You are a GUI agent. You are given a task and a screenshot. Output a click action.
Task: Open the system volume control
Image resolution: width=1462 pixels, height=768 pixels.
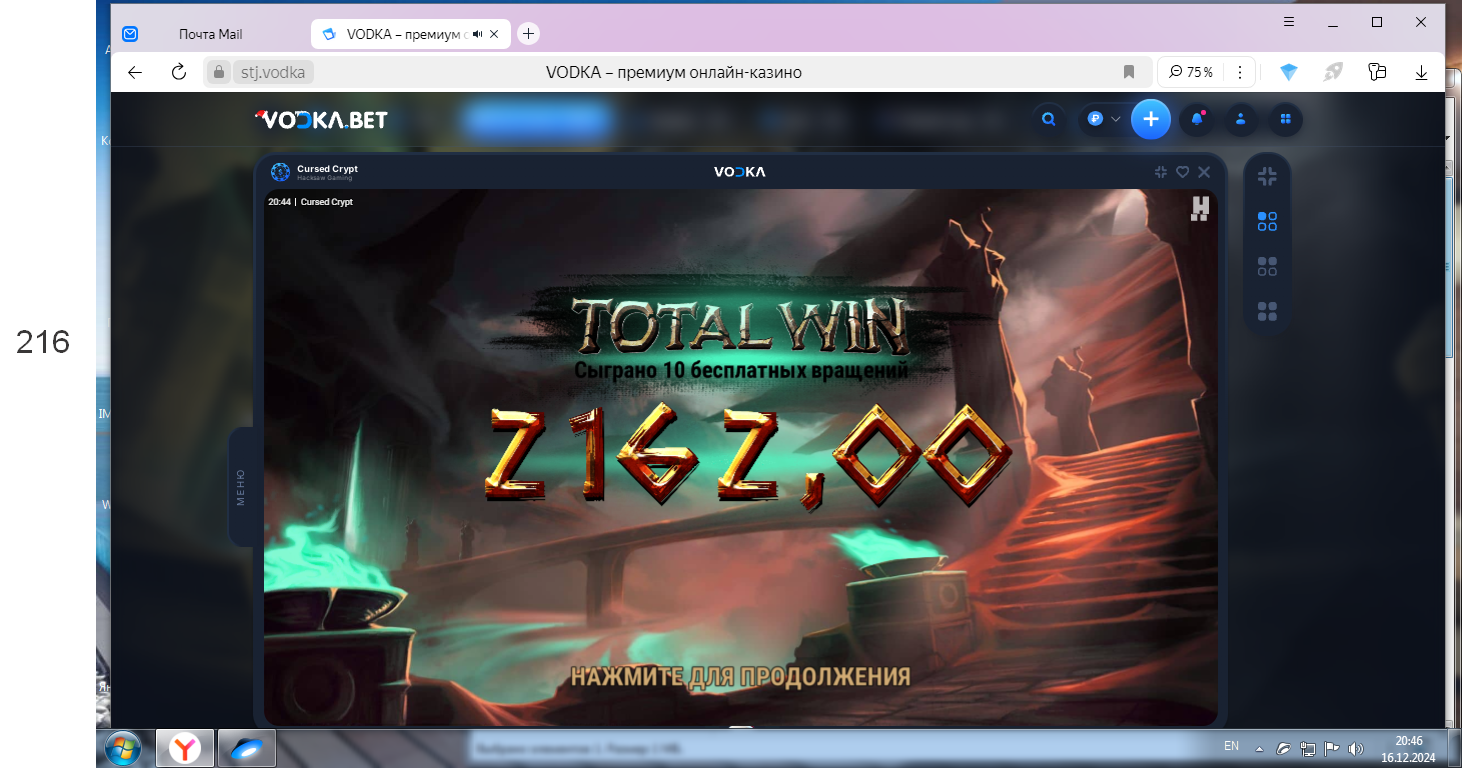(x=1356, y=748)
